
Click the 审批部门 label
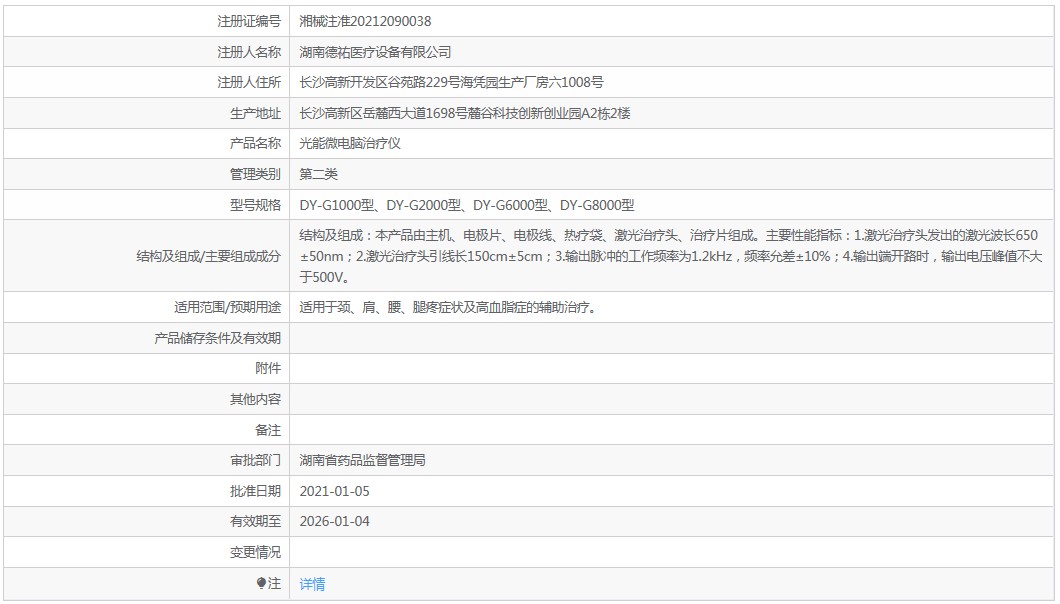pos(255,461)
